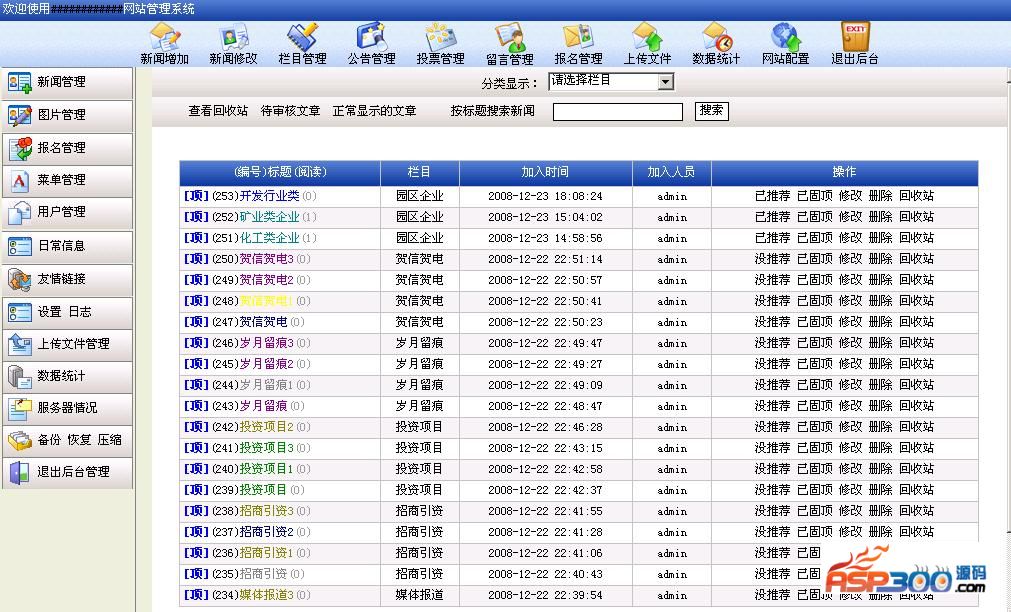Click the 网站配置 globe icon

pyautogui.click(x=785, y=37)
